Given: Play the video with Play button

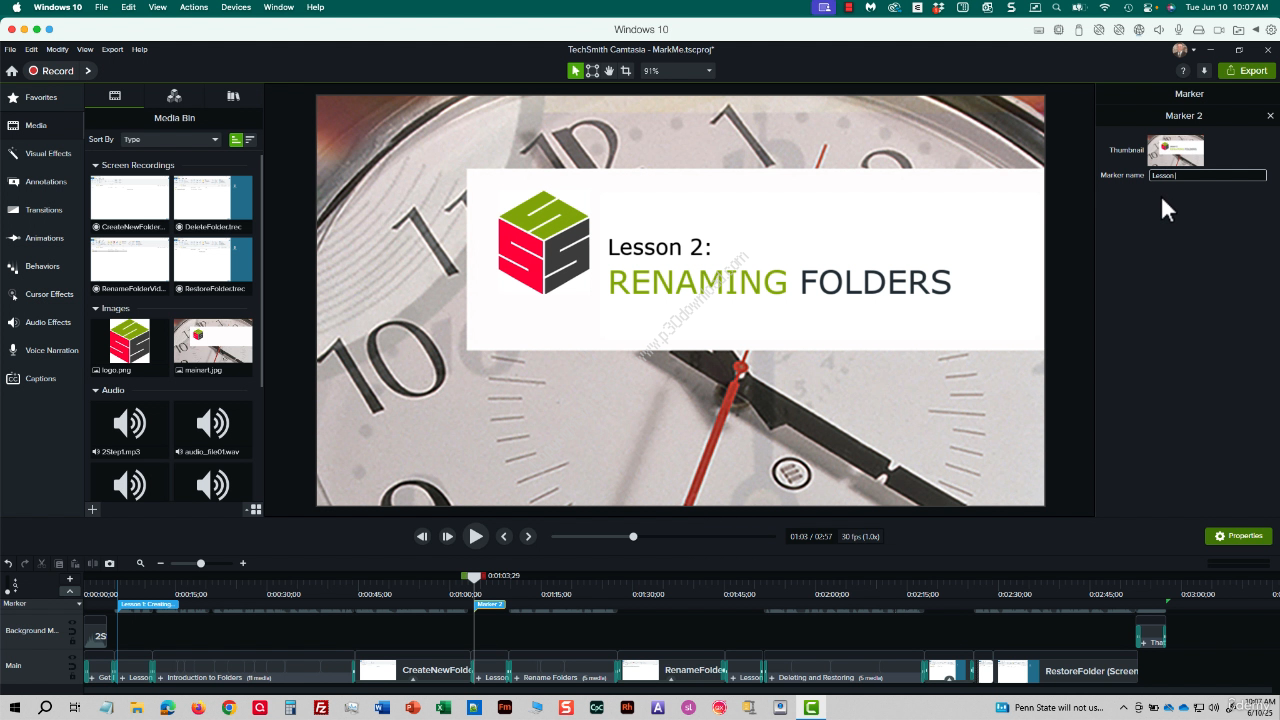Looking at the screenshot, I should (476, 536).
